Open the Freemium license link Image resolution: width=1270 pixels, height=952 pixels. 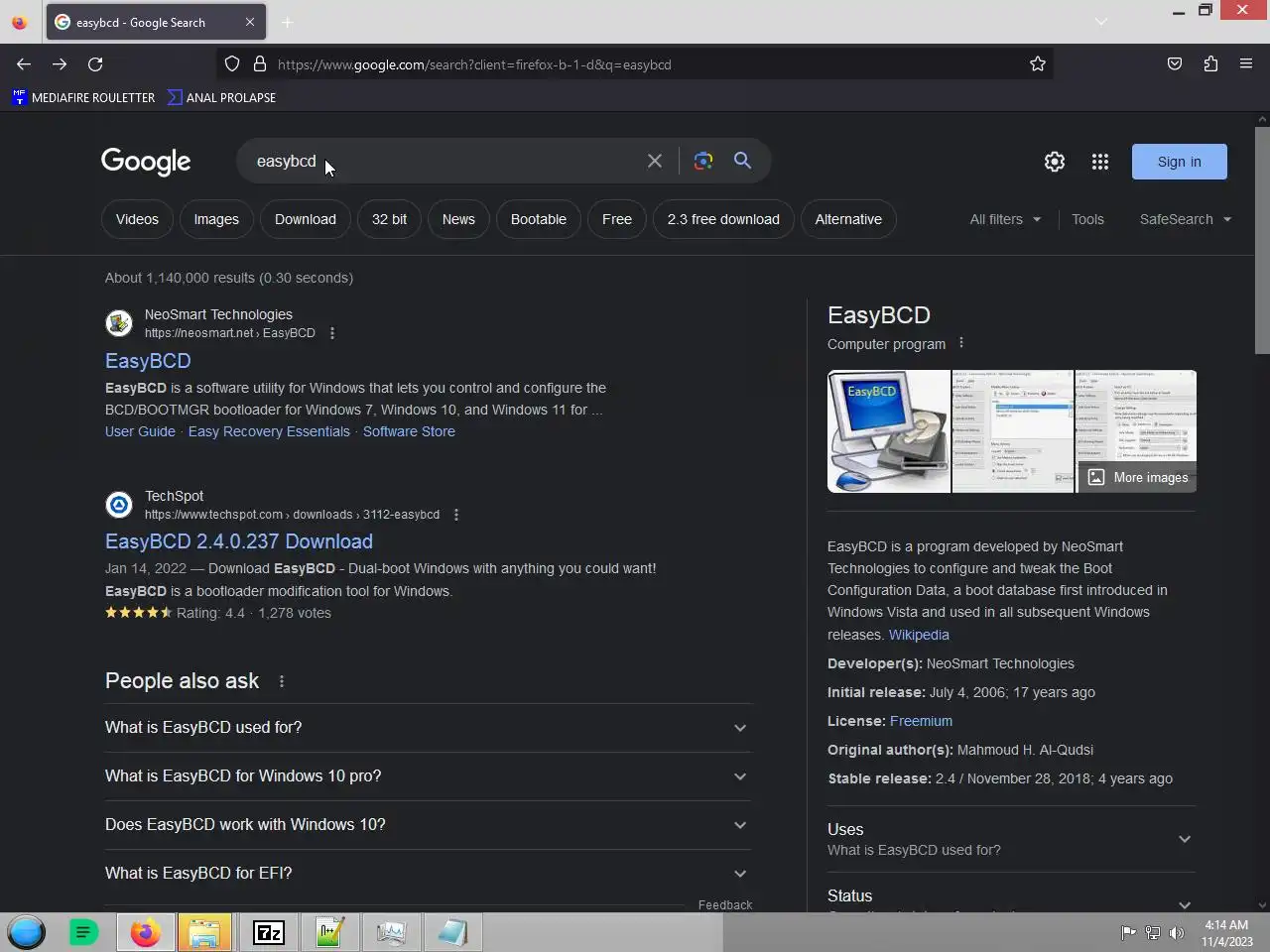coord(921,721)
